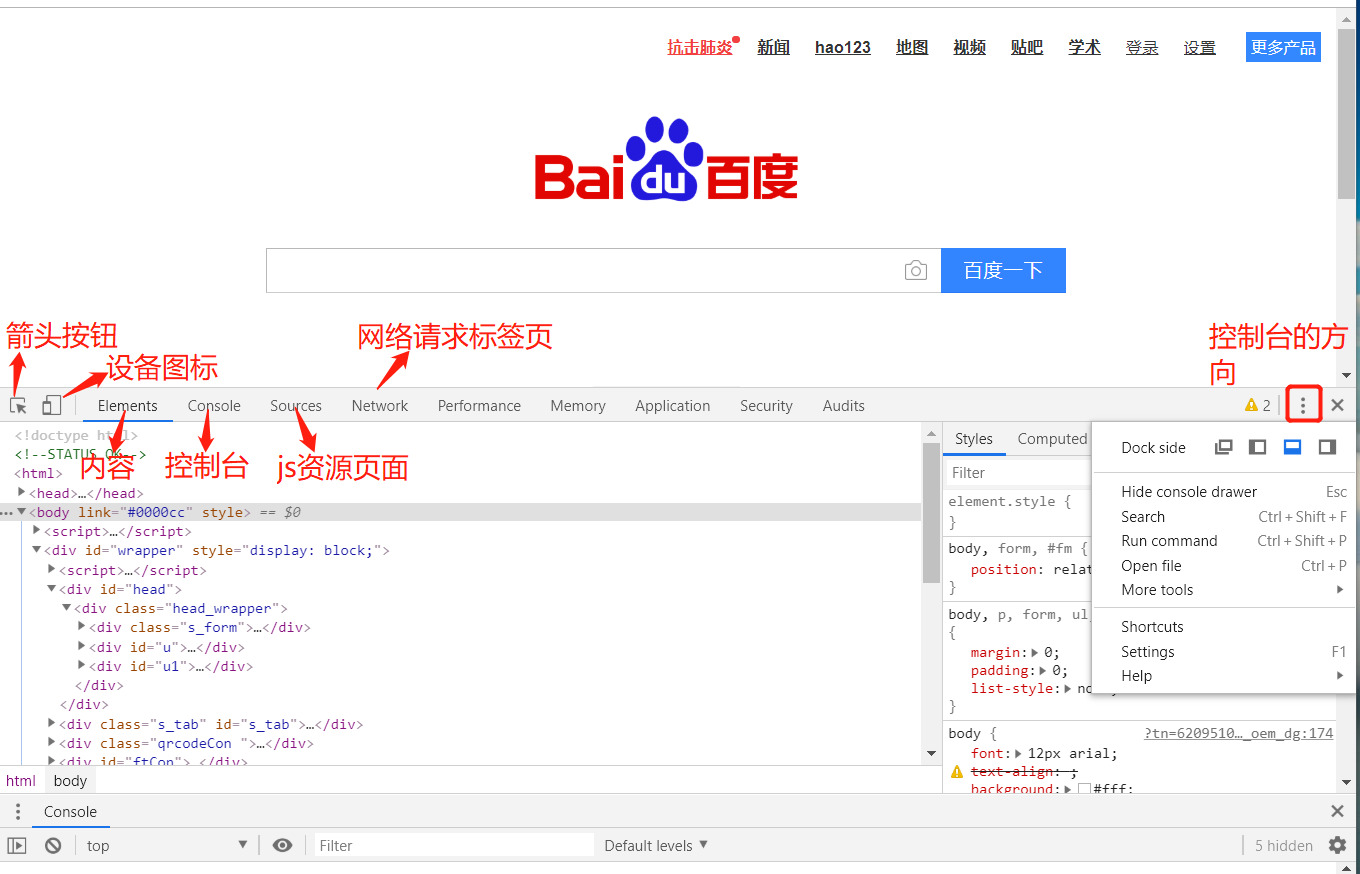
Task: Open the Network tab
Action: coord(380,405)
